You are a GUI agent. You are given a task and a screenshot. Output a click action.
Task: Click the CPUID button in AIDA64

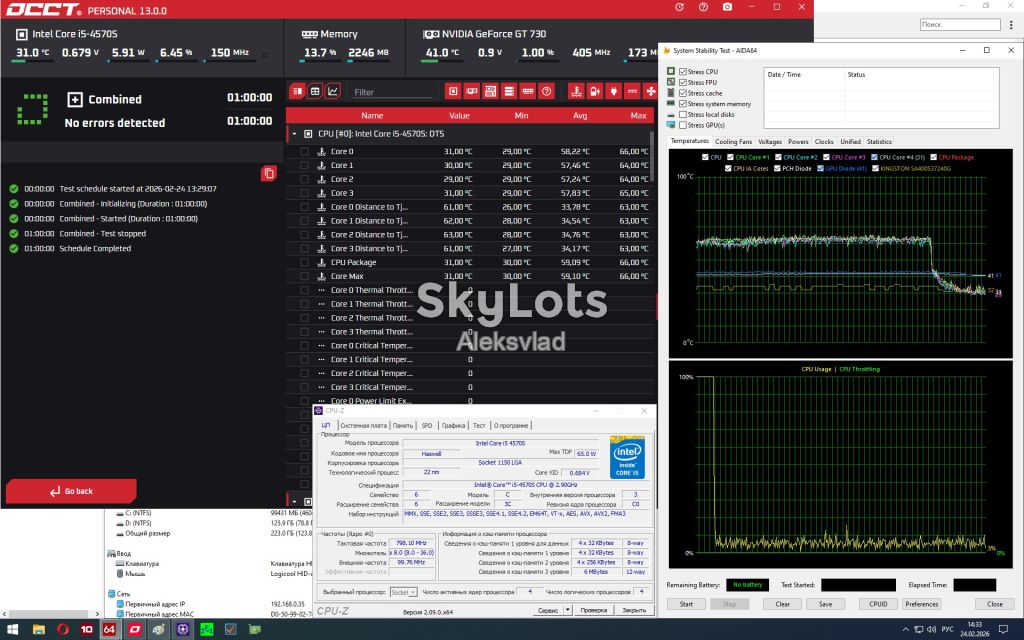(x=878, y=604)
